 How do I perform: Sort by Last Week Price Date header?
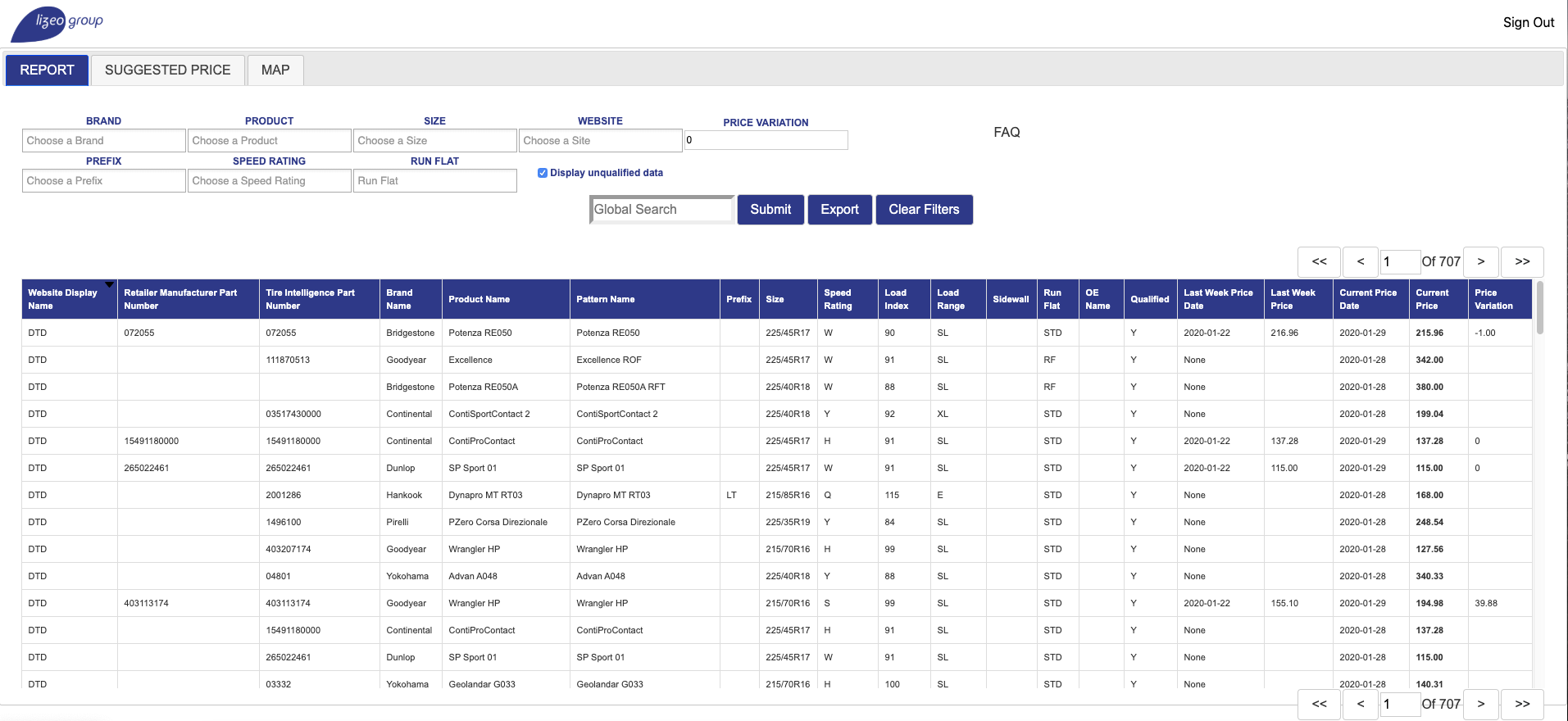pos(1220,299)
